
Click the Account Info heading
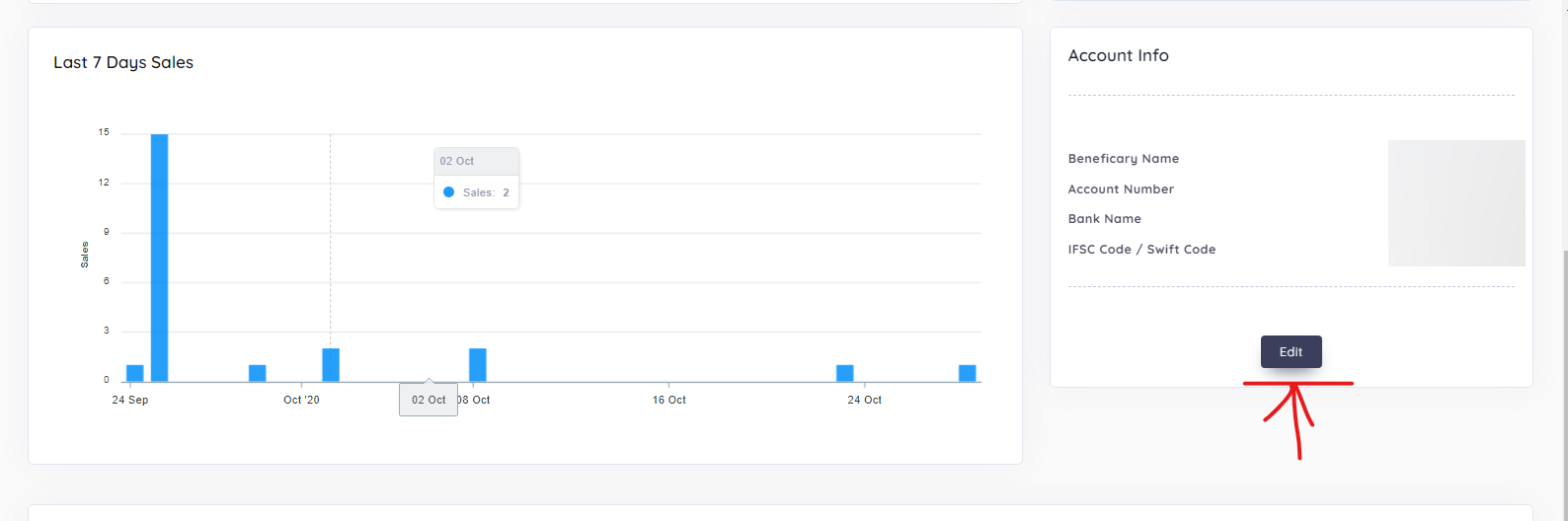pyautogui.click(x=1119, y=56)
